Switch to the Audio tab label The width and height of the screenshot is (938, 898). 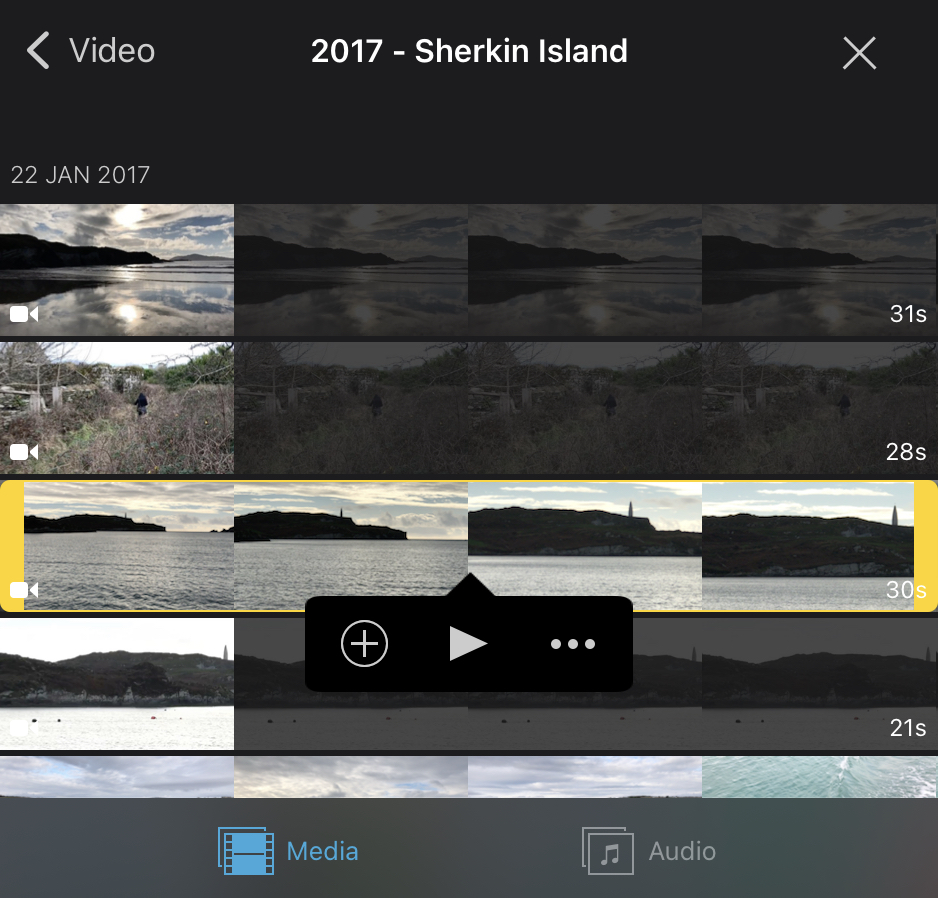coord(682,851)
